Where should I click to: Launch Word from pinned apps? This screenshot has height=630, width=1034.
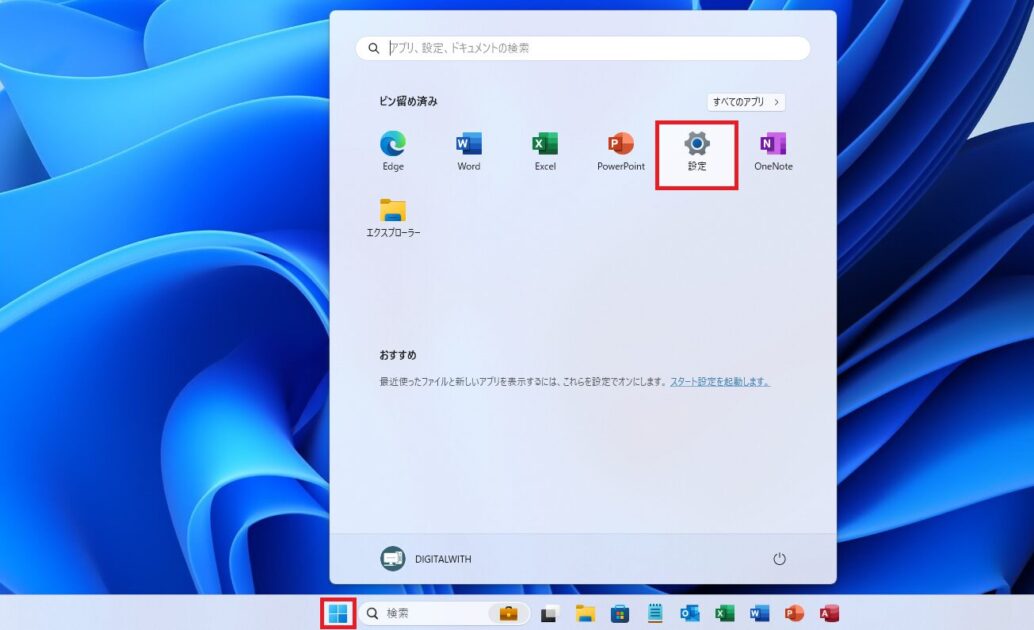[x=469, y=152]
